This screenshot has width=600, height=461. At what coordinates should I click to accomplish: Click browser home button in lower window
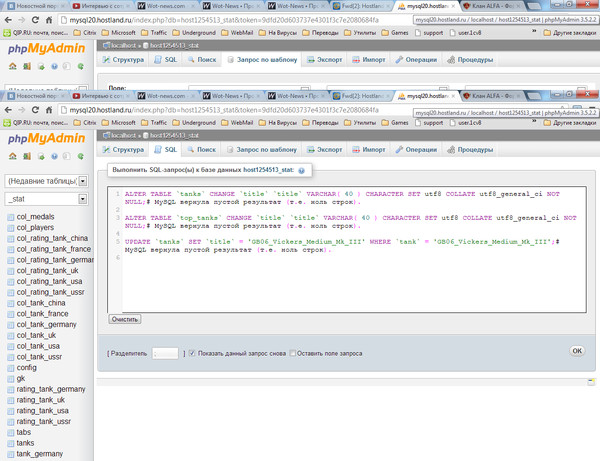[x=49, y=110]
